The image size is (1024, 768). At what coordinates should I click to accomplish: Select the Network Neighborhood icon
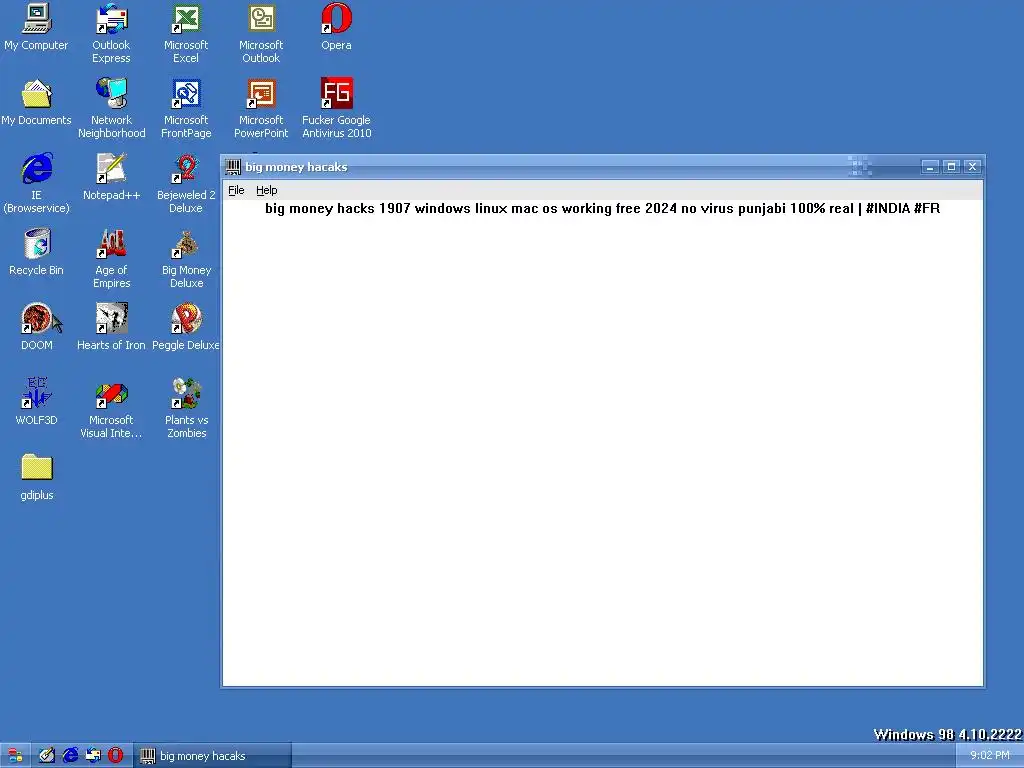pos(112,109)
